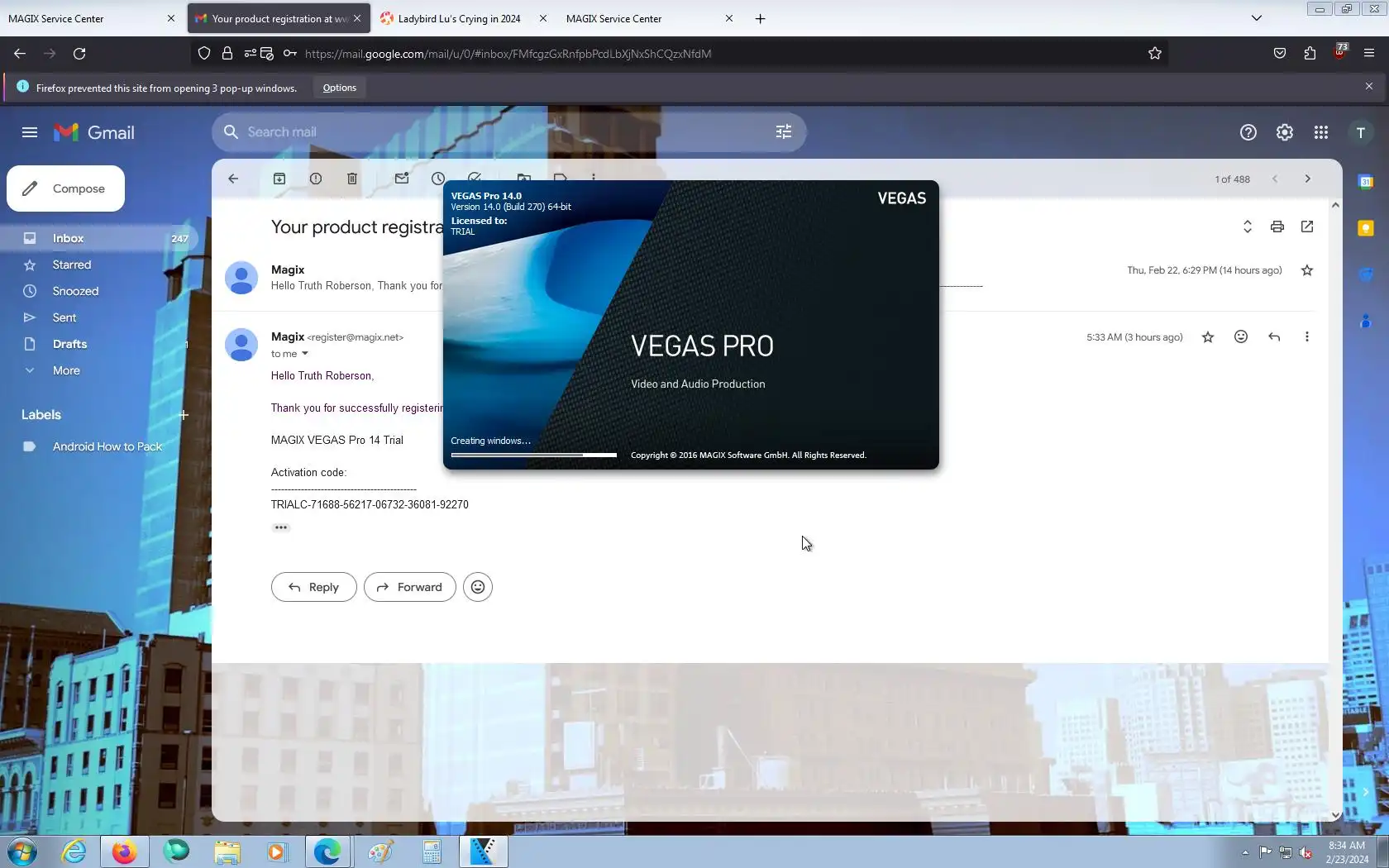The image size is (1389, 868).
Task: Open the Google apps grid
Action: (1321, 132)
